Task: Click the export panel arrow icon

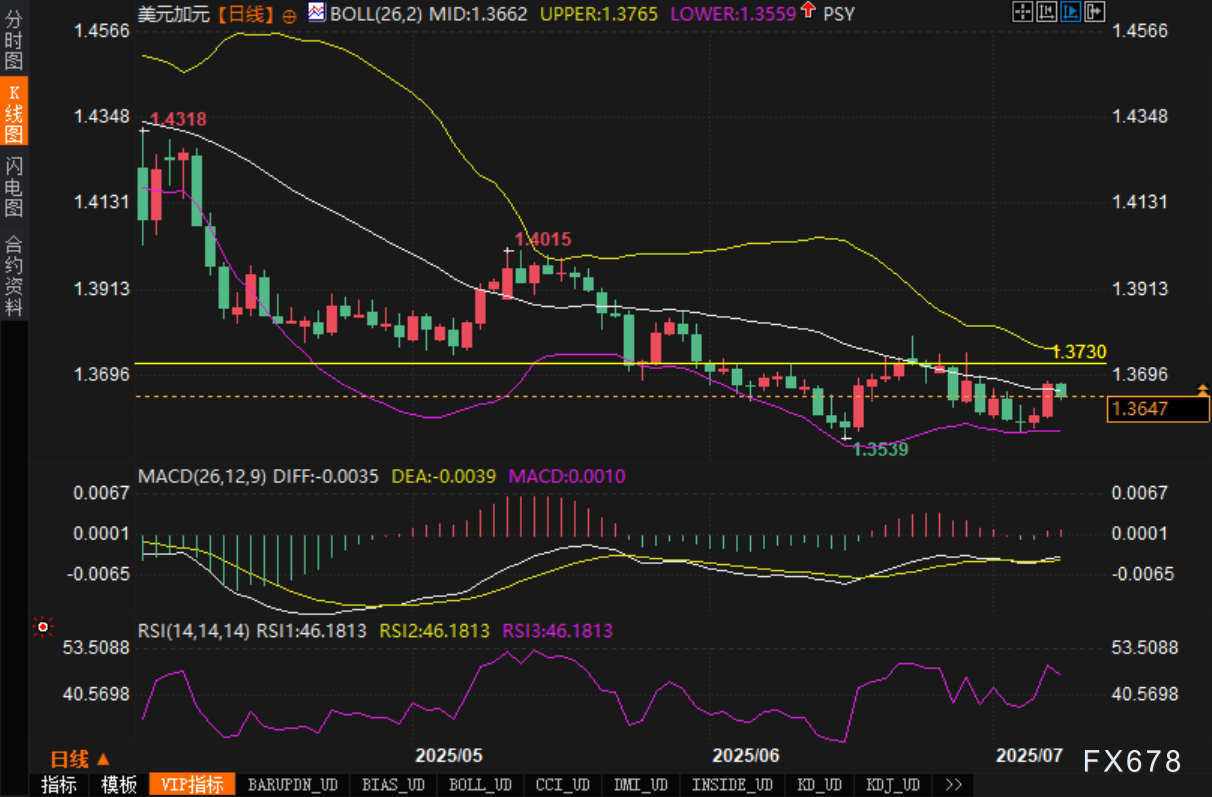Action: tap(1094, 12)
